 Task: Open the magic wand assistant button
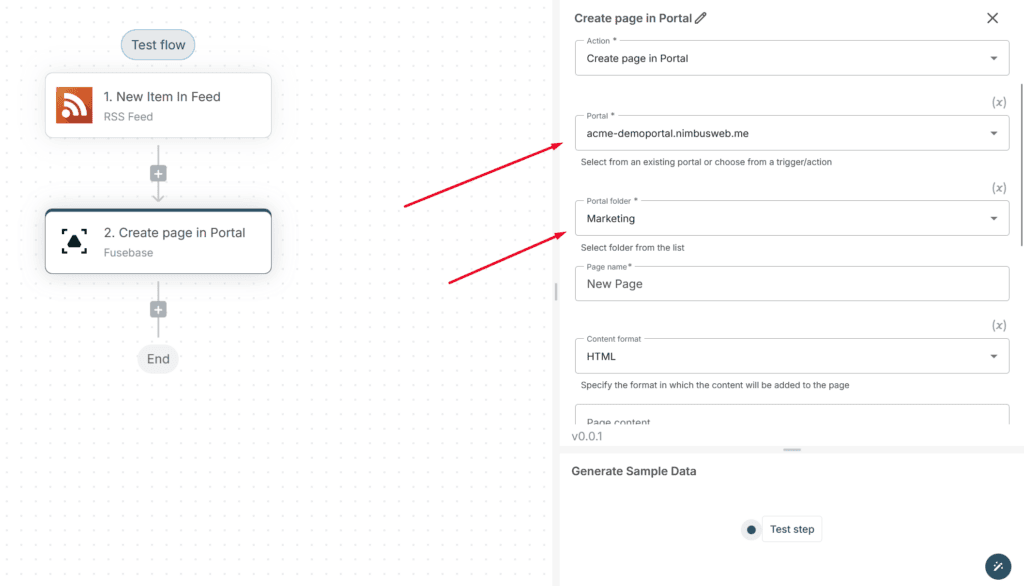pyautogui.click(x=998, y=566)
